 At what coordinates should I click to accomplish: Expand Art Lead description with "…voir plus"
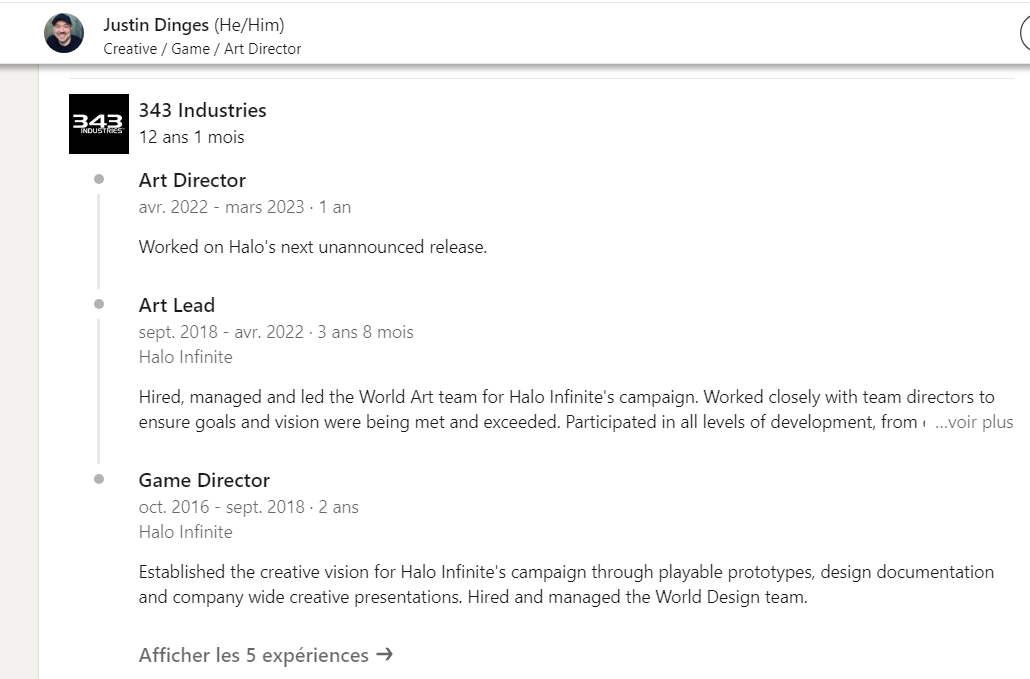(x=973, y=422)
